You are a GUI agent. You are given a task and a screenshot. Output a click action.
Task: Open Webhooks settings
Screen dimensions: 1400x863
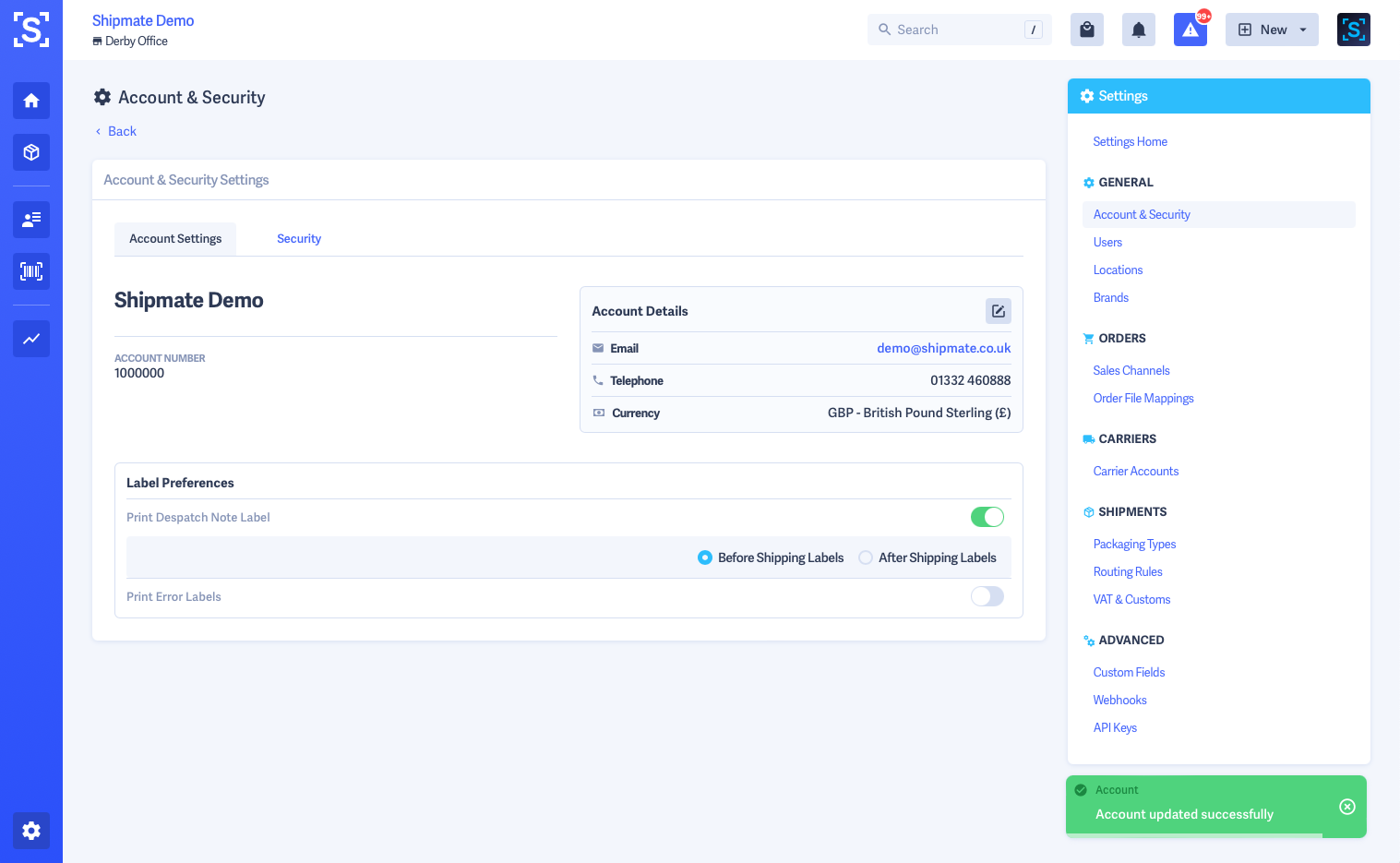[x=1119, y=700]
